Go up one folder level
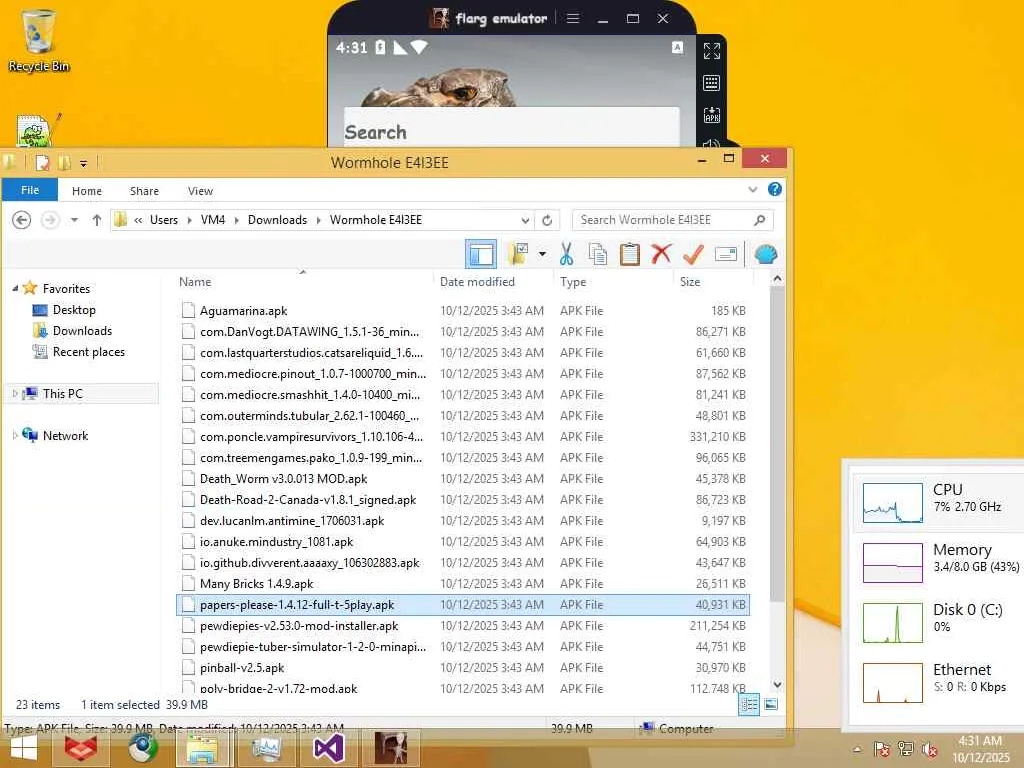 coord(97,220)
